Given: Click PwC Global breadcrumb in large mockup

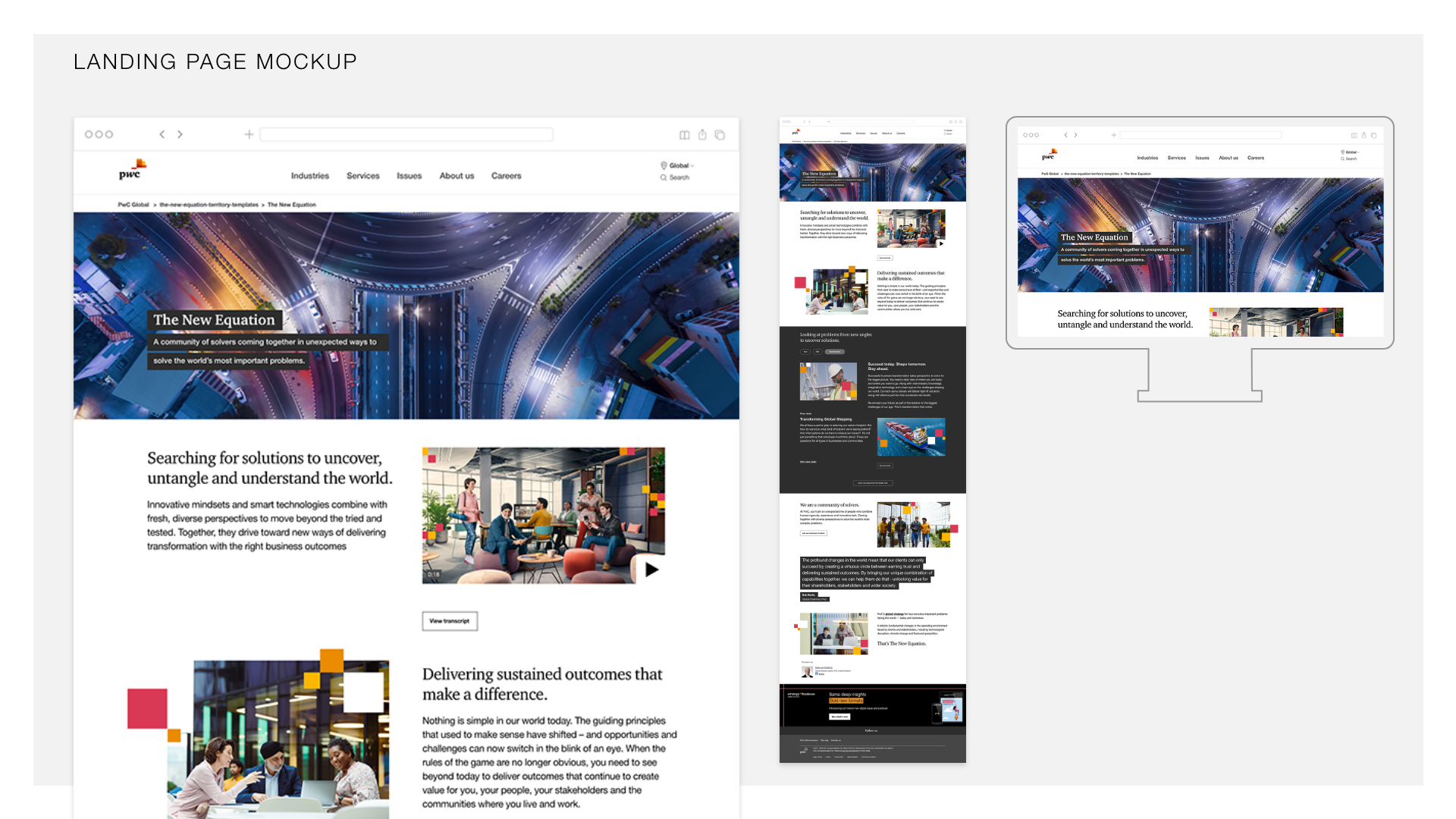Looking at the screenshot, I should pos(133,205).
